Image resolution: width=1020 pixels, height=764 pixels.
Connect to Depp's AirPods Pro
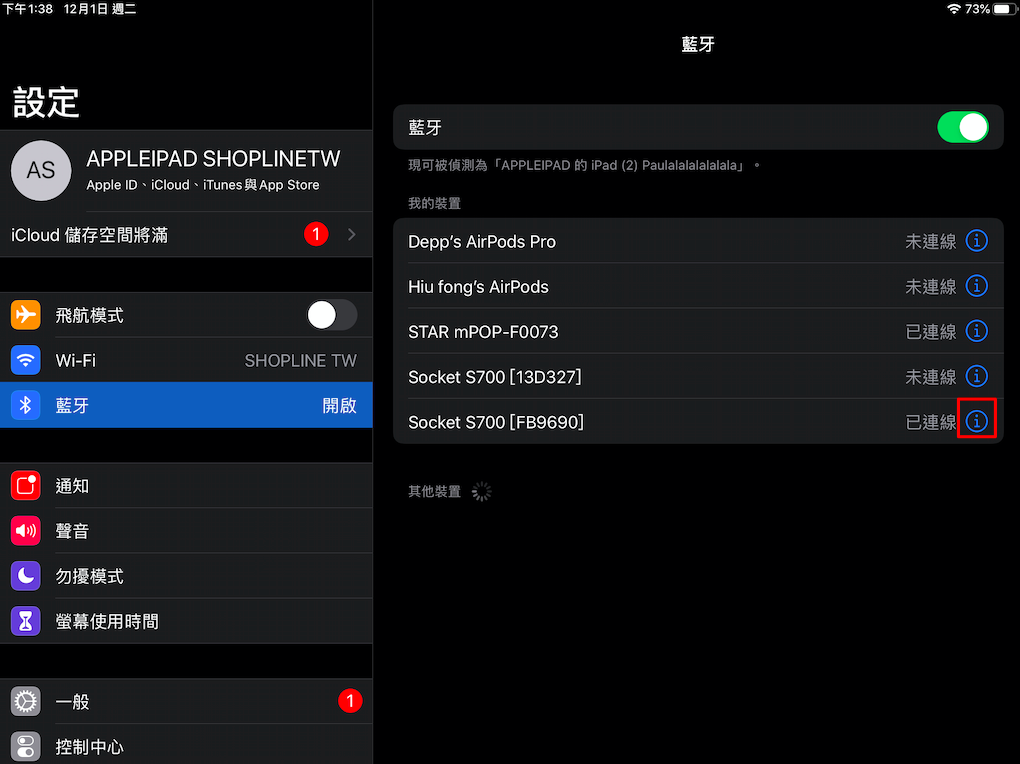point(698,241)
